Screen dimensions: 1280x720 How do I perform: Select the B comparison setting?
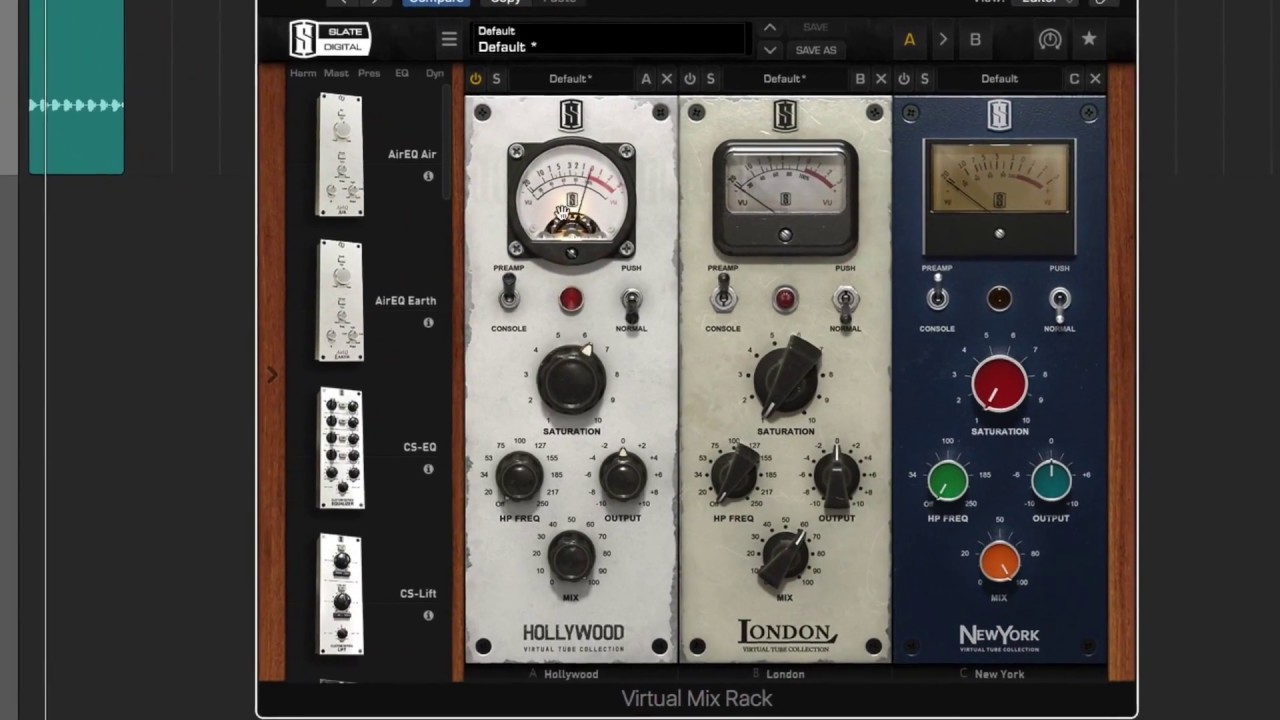pyautogui.click(x=975, y=40)
